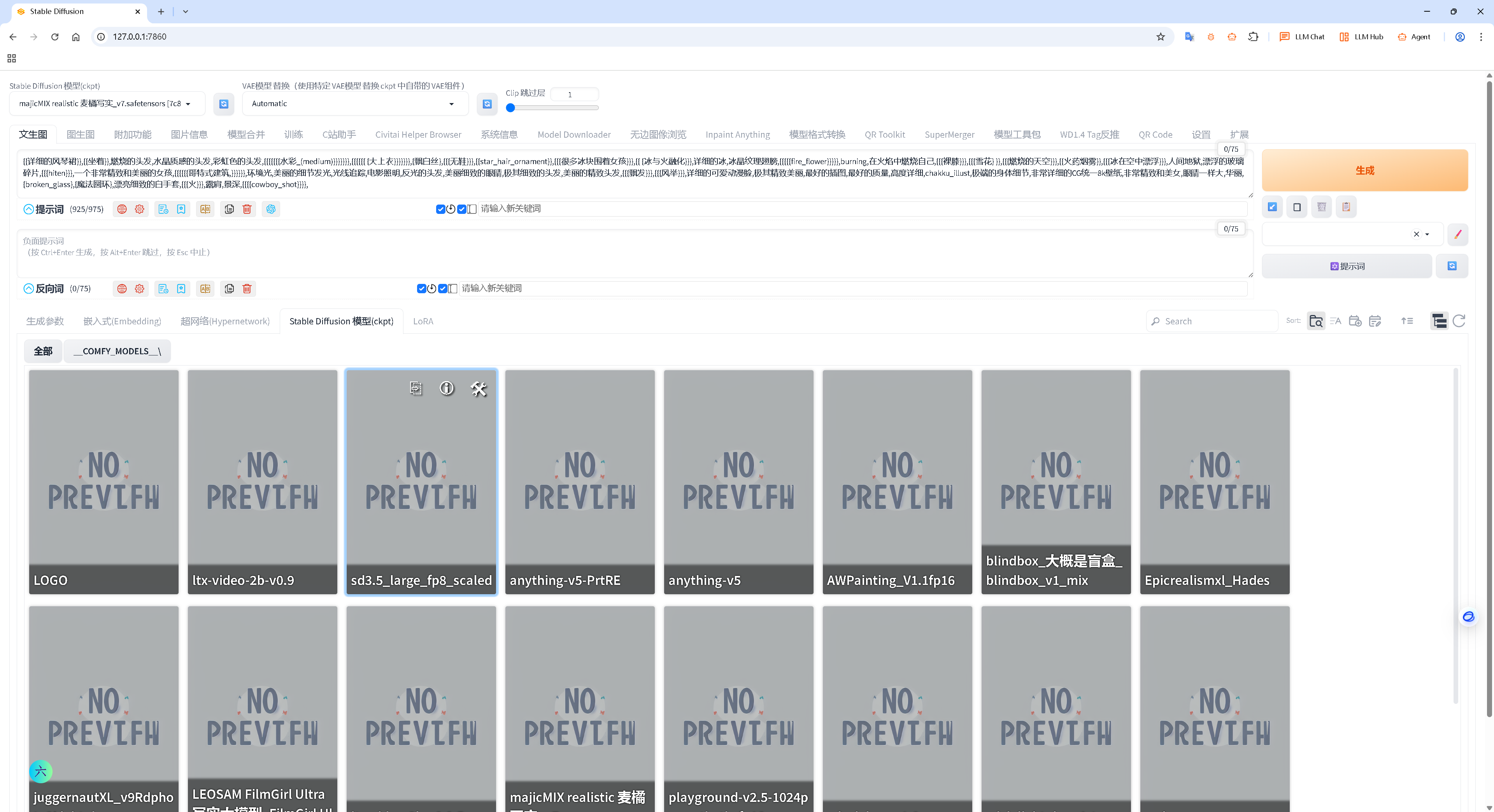This screenshot has height=812, width=1494.
Task: Click the AB translate icon in 反向词 toolbar
Action: coord(205,289)
